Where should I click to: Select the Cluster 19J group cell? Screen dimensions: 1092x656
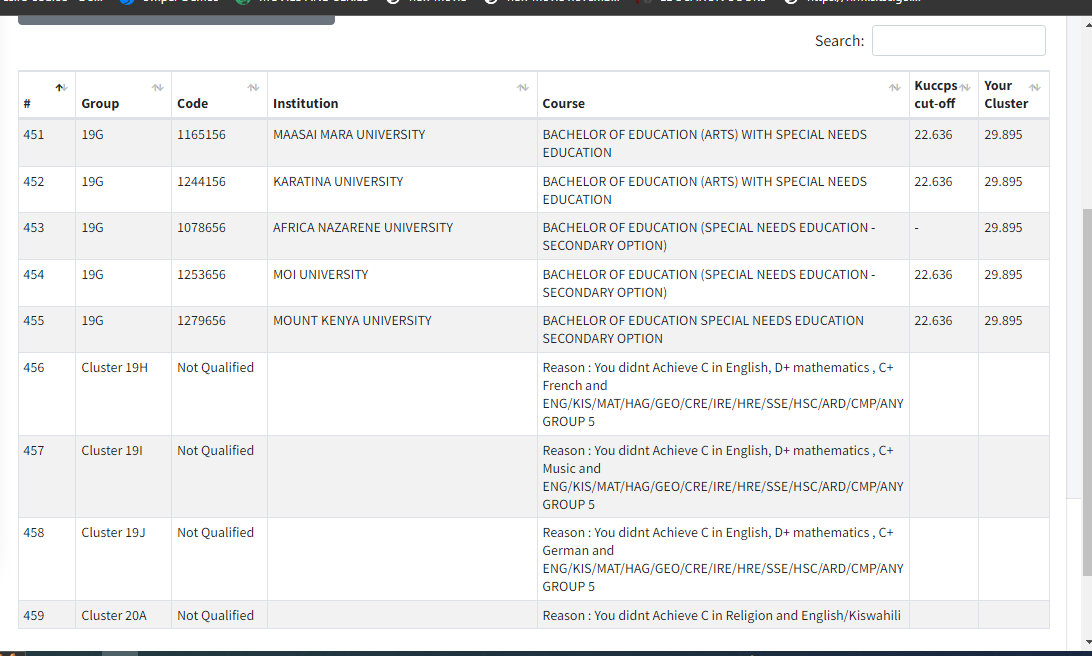coord(113,533)
